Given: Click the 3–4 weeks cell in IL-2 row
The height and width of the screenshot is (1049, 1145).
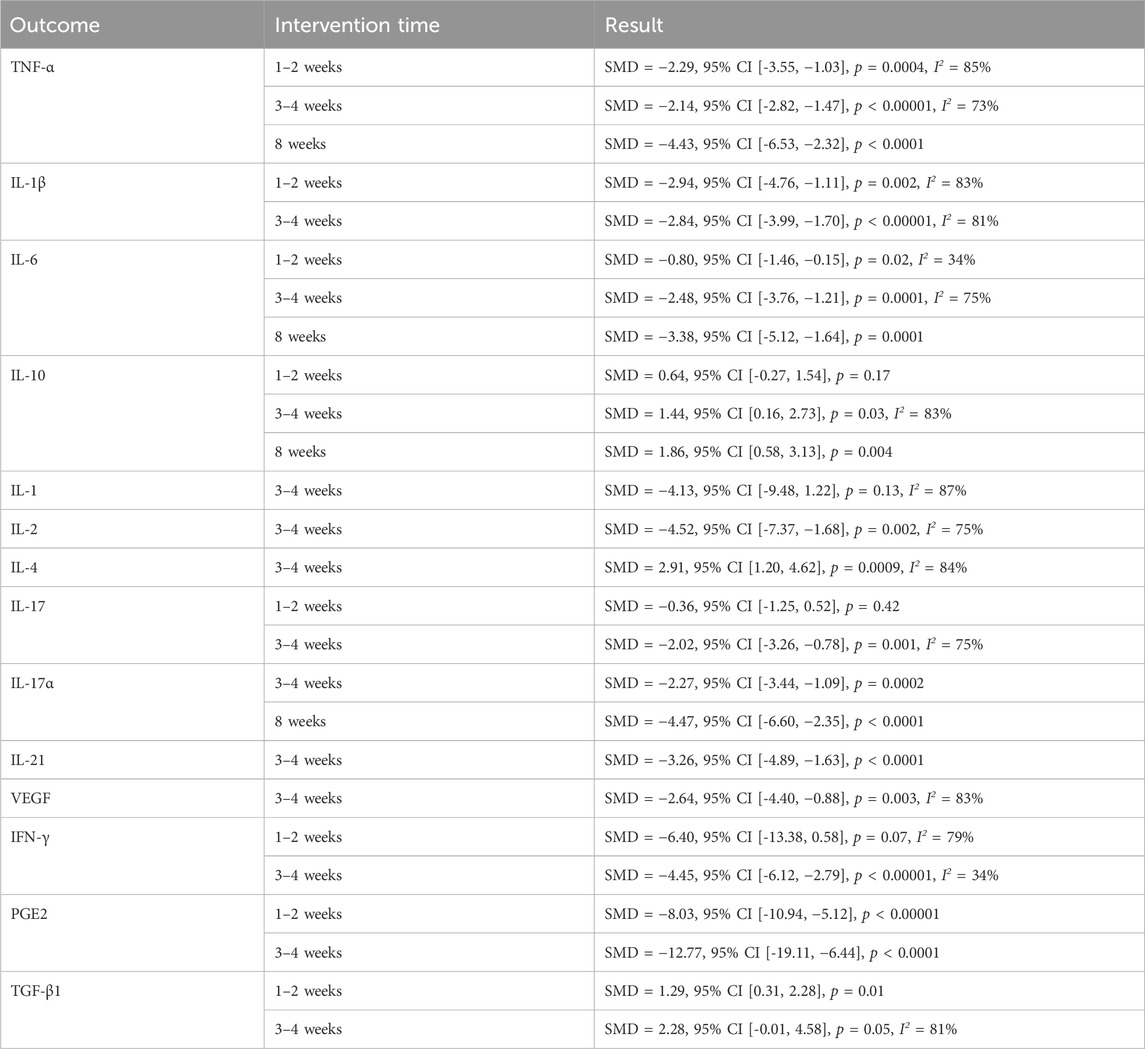Looking at the screenshot, I should [429, 529].
